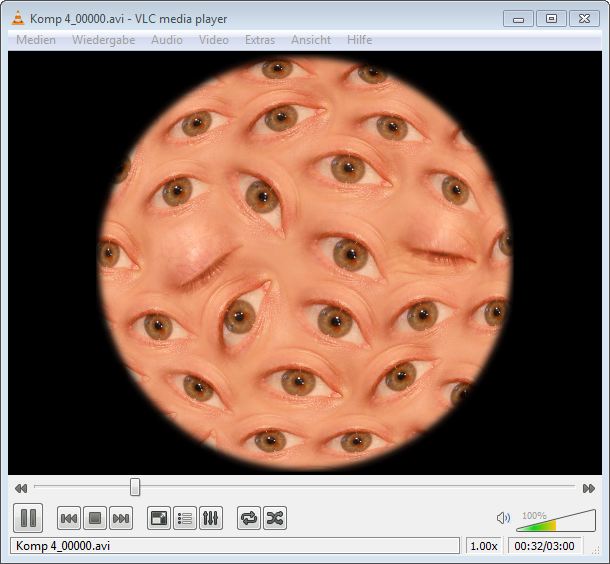Stop playback with the stop button
Viewport: 610px width, 564px height.
pos(95,518)
